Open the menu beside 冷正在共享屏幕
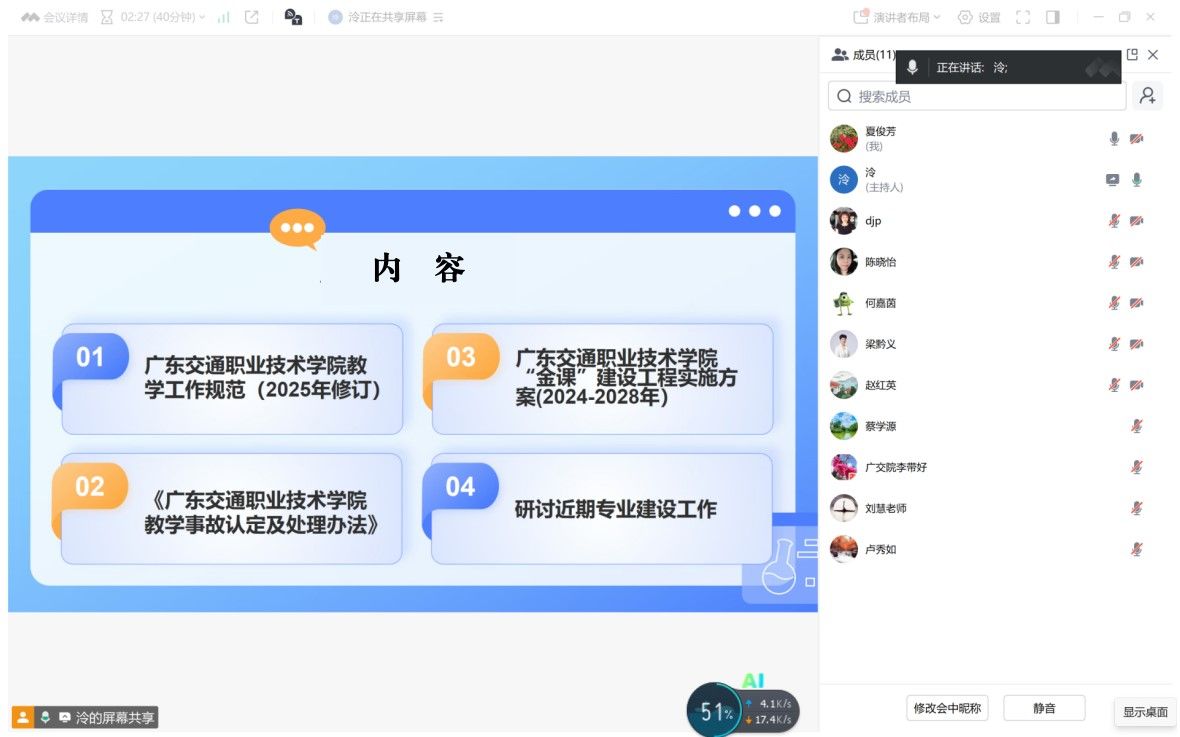Image resolution: width=1180 pixels, height=737 pixels. click(438, 17)
